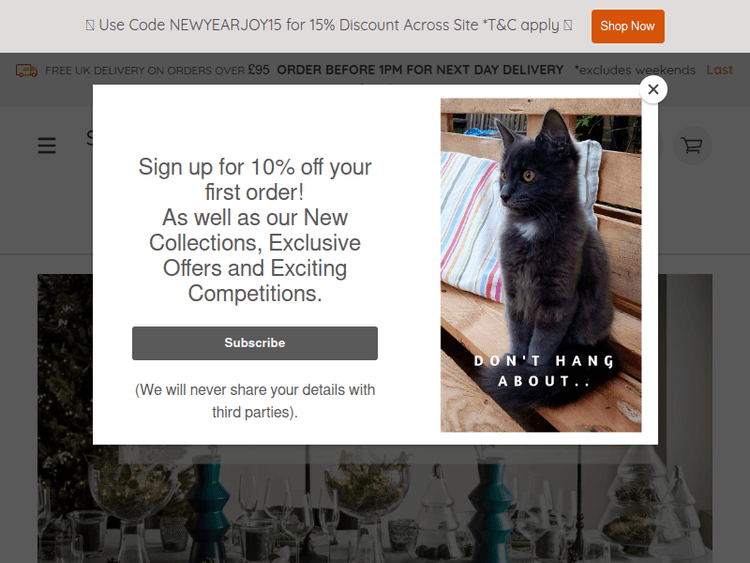The width and height of the screenshot is (750, 563).
Task: Open the shopping cart icon
Action: [692, 145]
